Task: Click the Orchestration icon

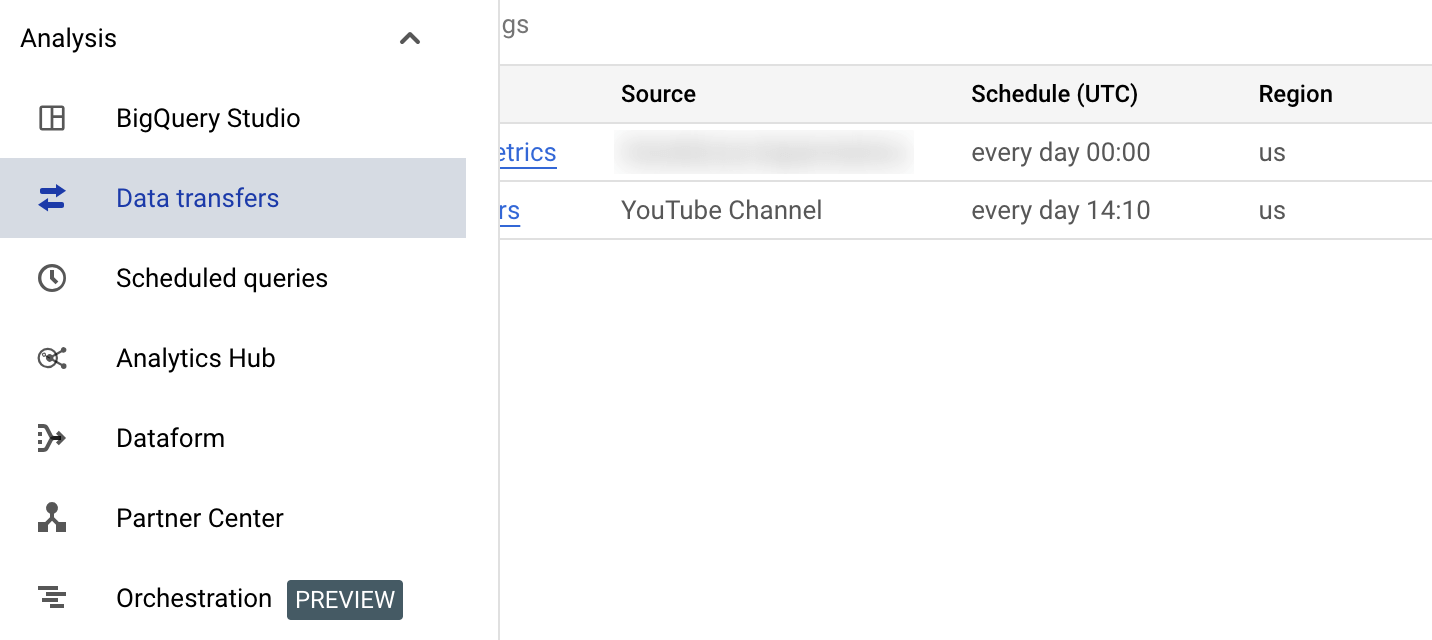Action: 52,598
